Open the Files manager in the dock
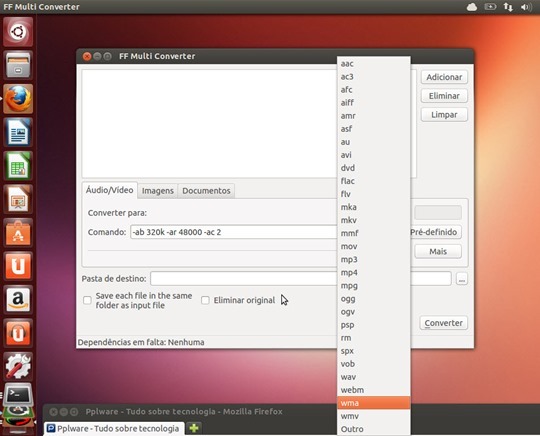 [x=18, y=65]
